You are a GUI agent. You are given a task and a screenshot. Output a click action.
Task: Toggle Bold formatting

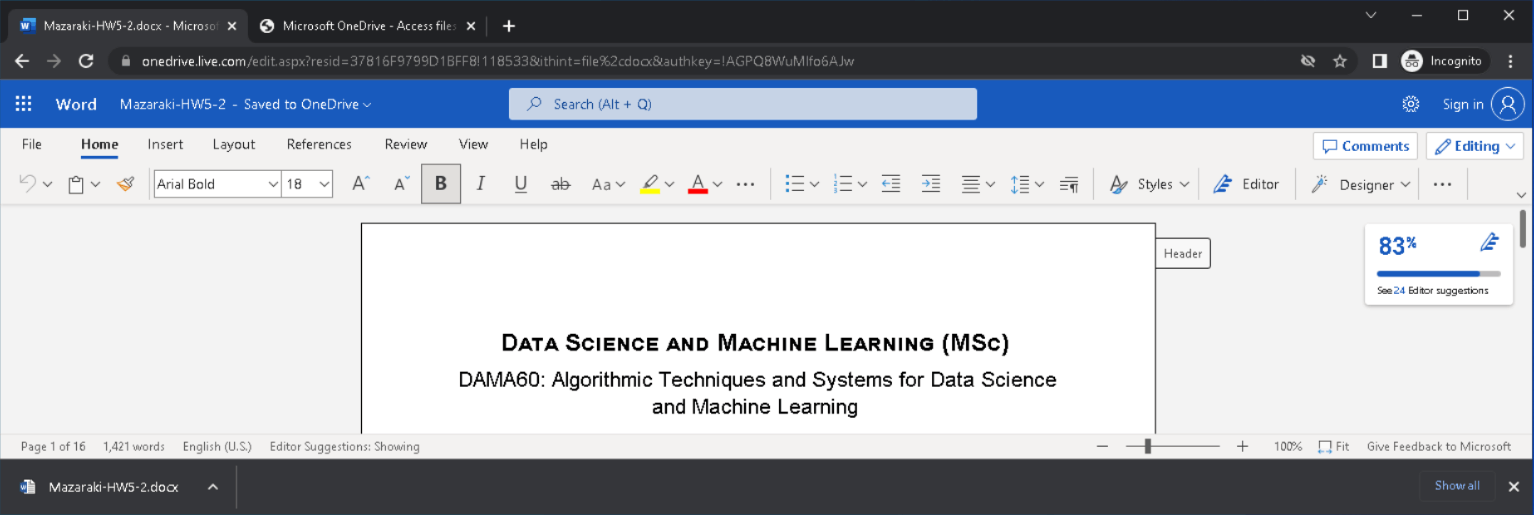click(441, 184)
